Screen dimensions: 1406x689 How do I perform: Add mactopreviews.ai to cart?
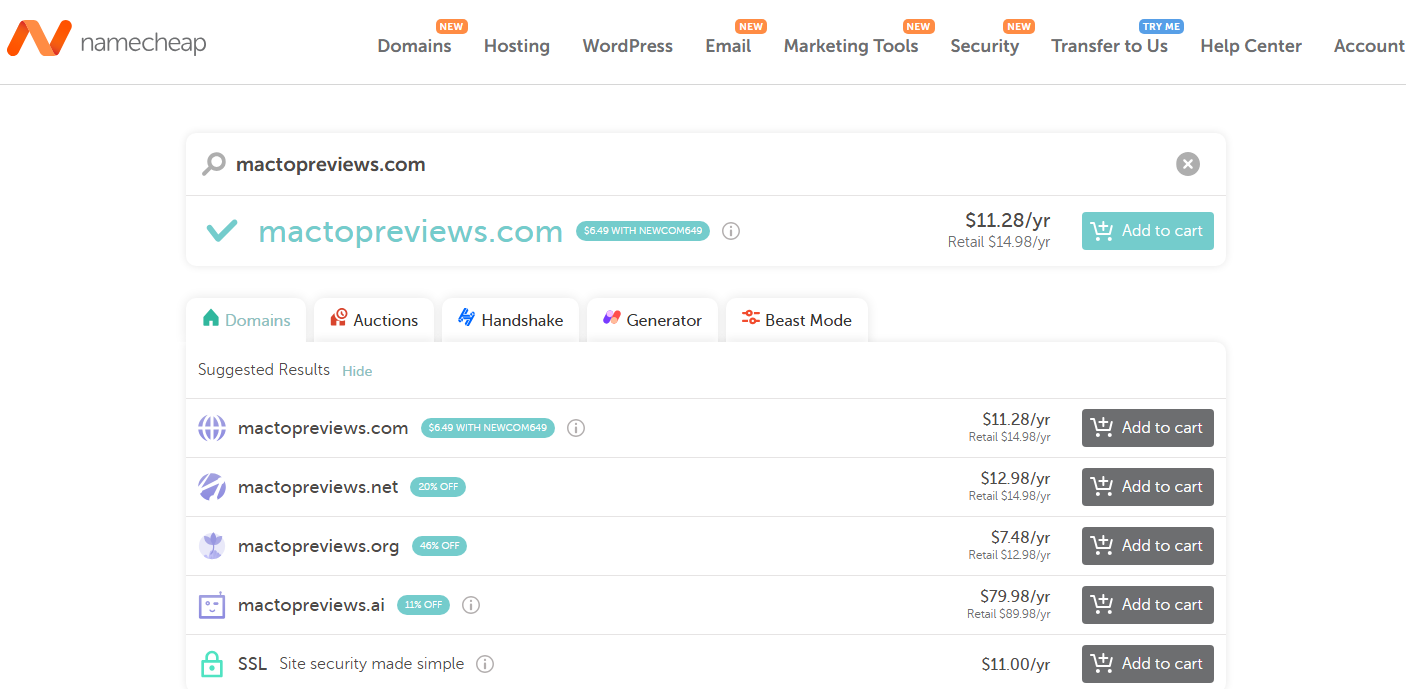[x=1148, y=605]
